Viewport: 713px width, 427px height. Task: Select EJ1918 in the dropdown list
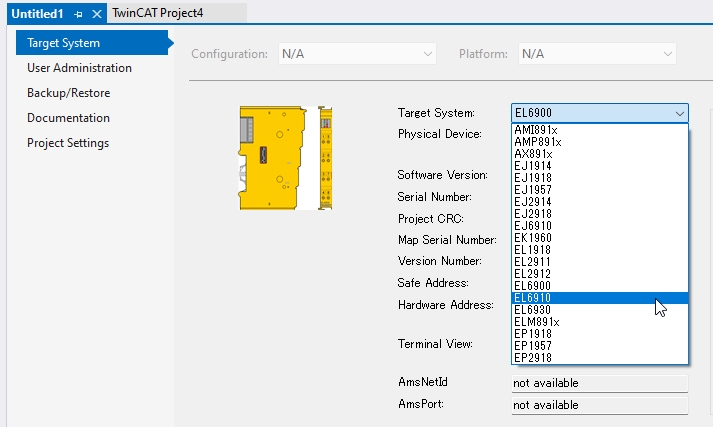coord(600,178)
